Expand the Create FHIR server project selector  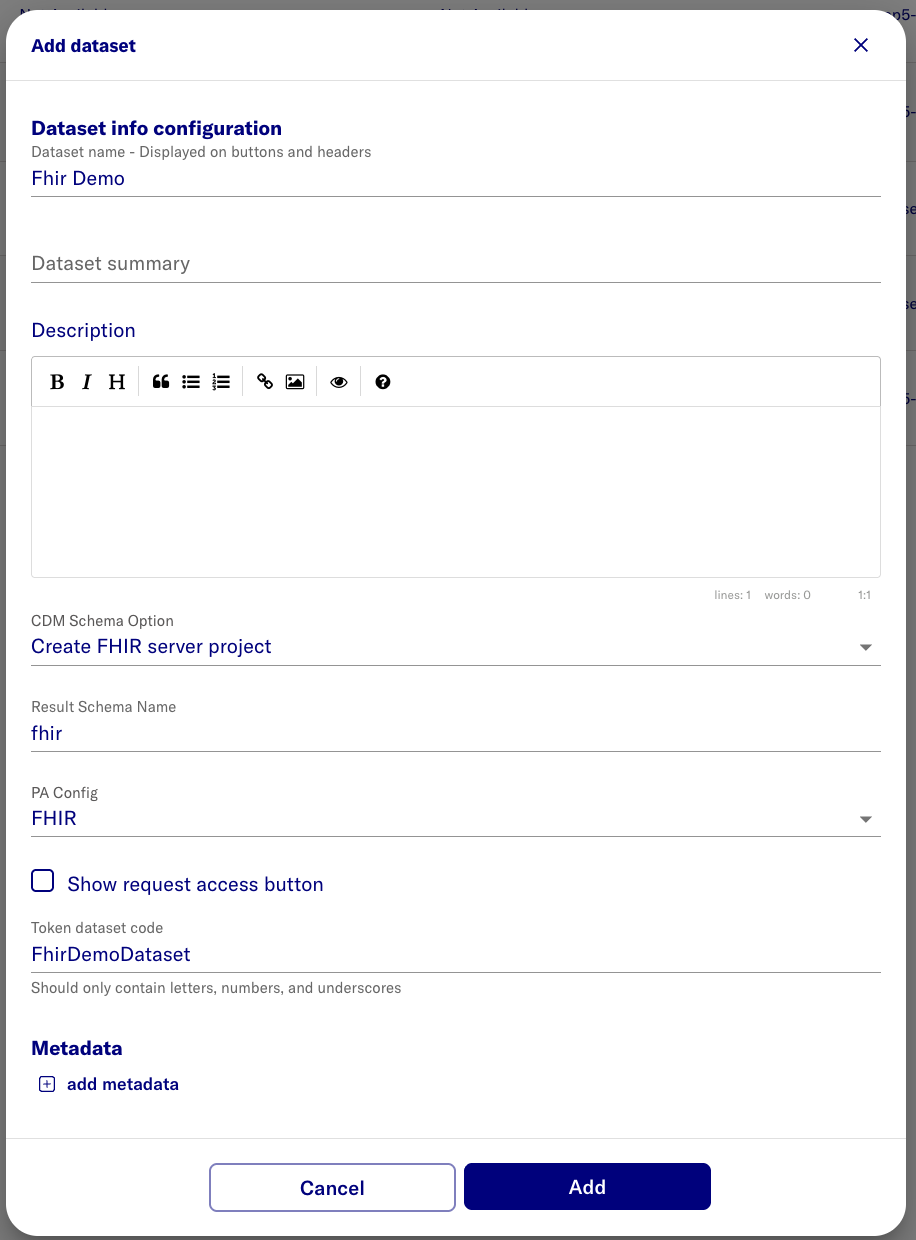(x=864, y=647)
